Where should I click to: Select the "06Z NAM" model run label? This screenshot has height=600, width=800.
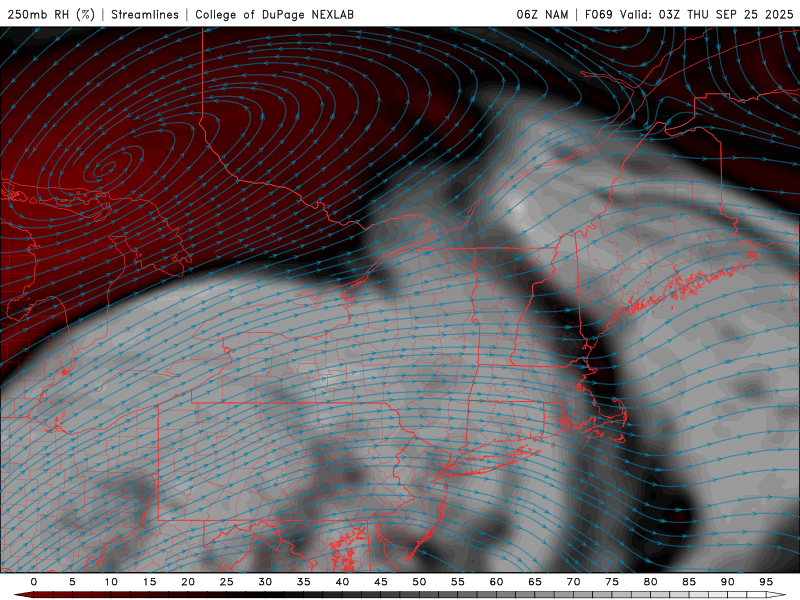[542, 15]
